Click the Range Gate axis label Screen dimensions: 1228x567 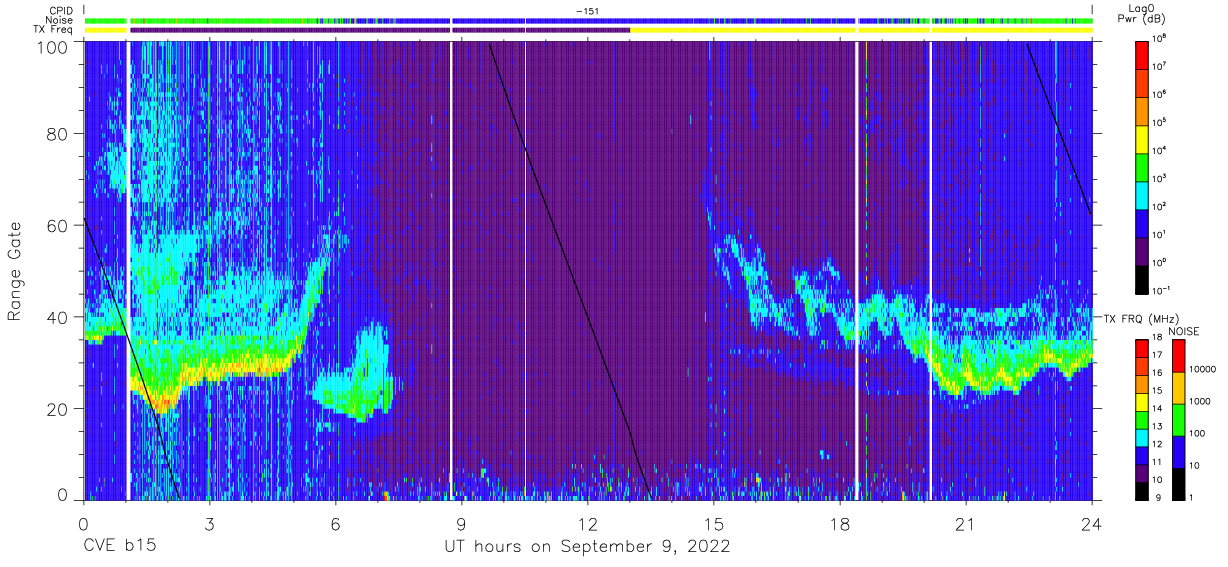15,271
